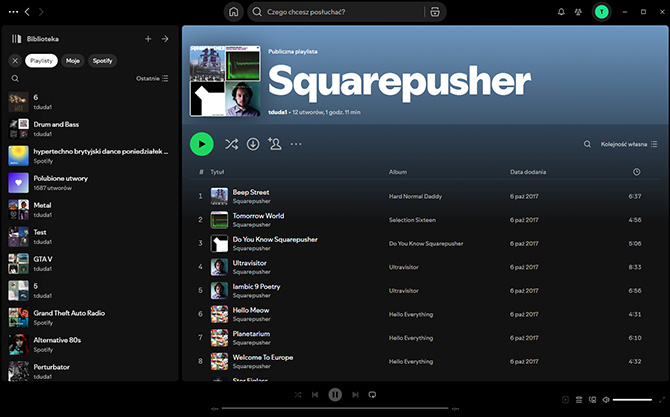Select track Hello Meow
This screenshot has height=417, width=670.
425,314
